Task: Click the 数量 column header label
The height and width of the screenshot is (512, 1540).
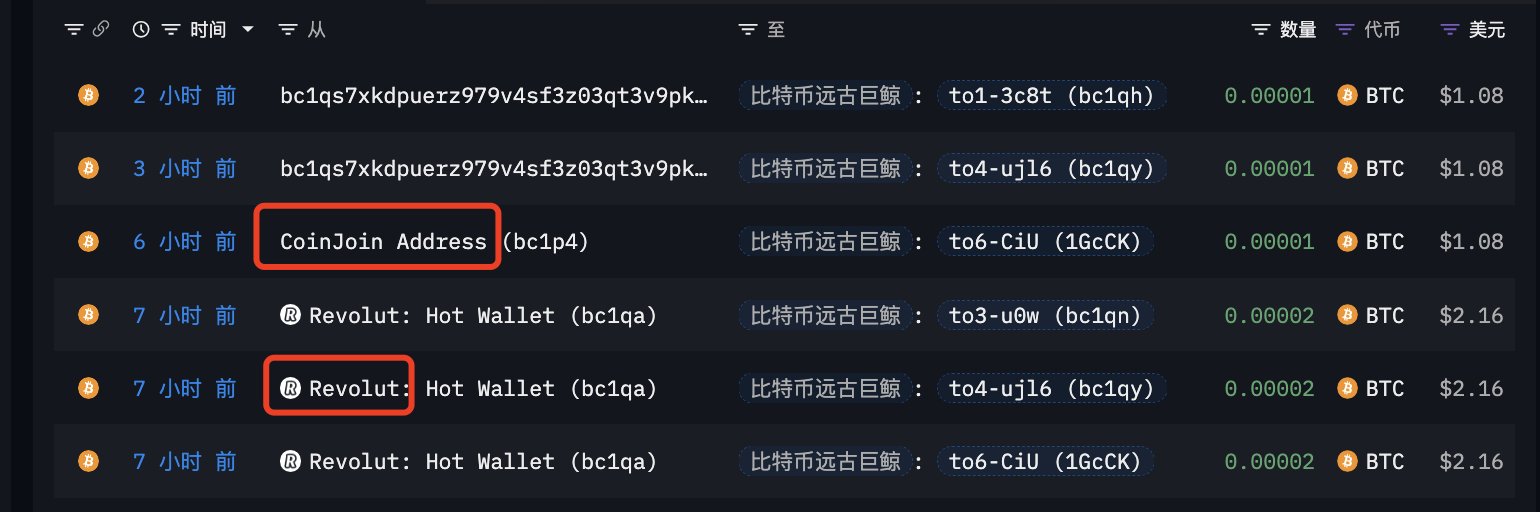Action: pyautogui.click(x=1298, y=30)
